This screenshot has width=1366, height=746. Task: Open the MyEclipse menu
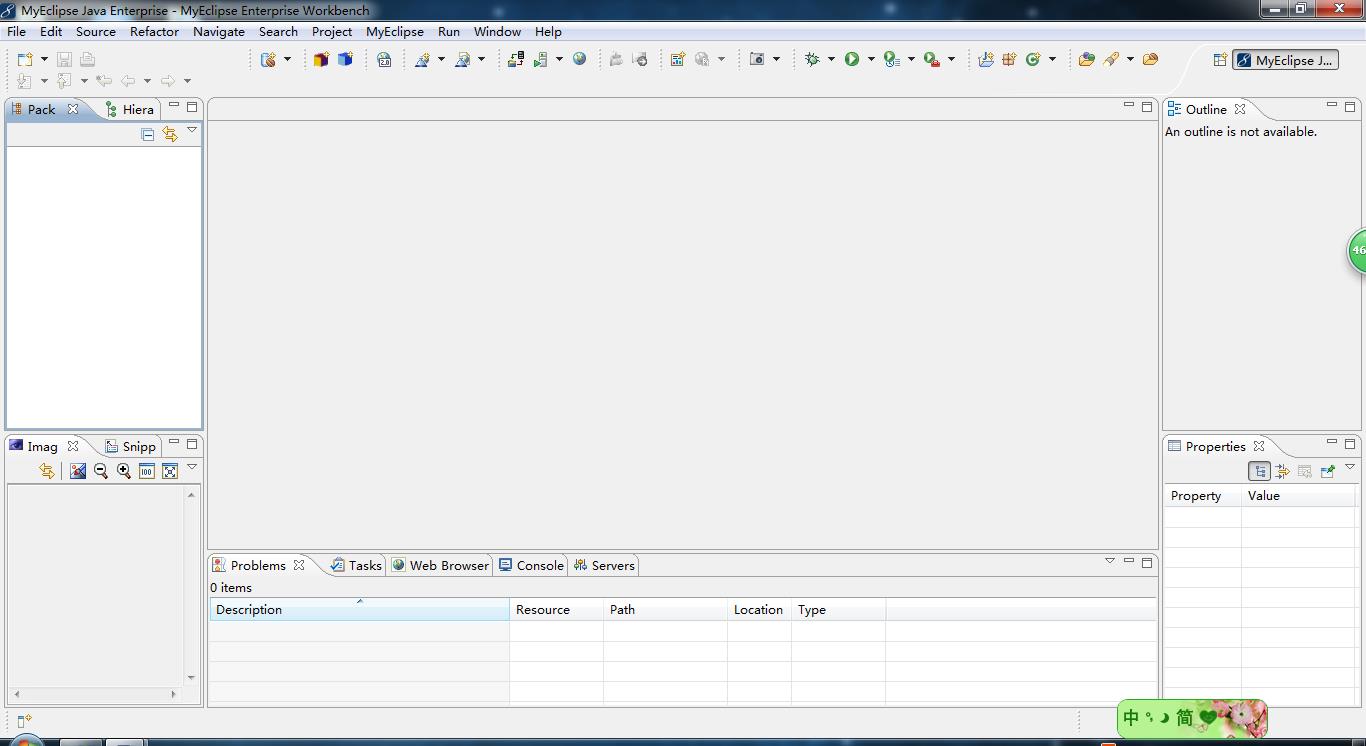point(395,31)
